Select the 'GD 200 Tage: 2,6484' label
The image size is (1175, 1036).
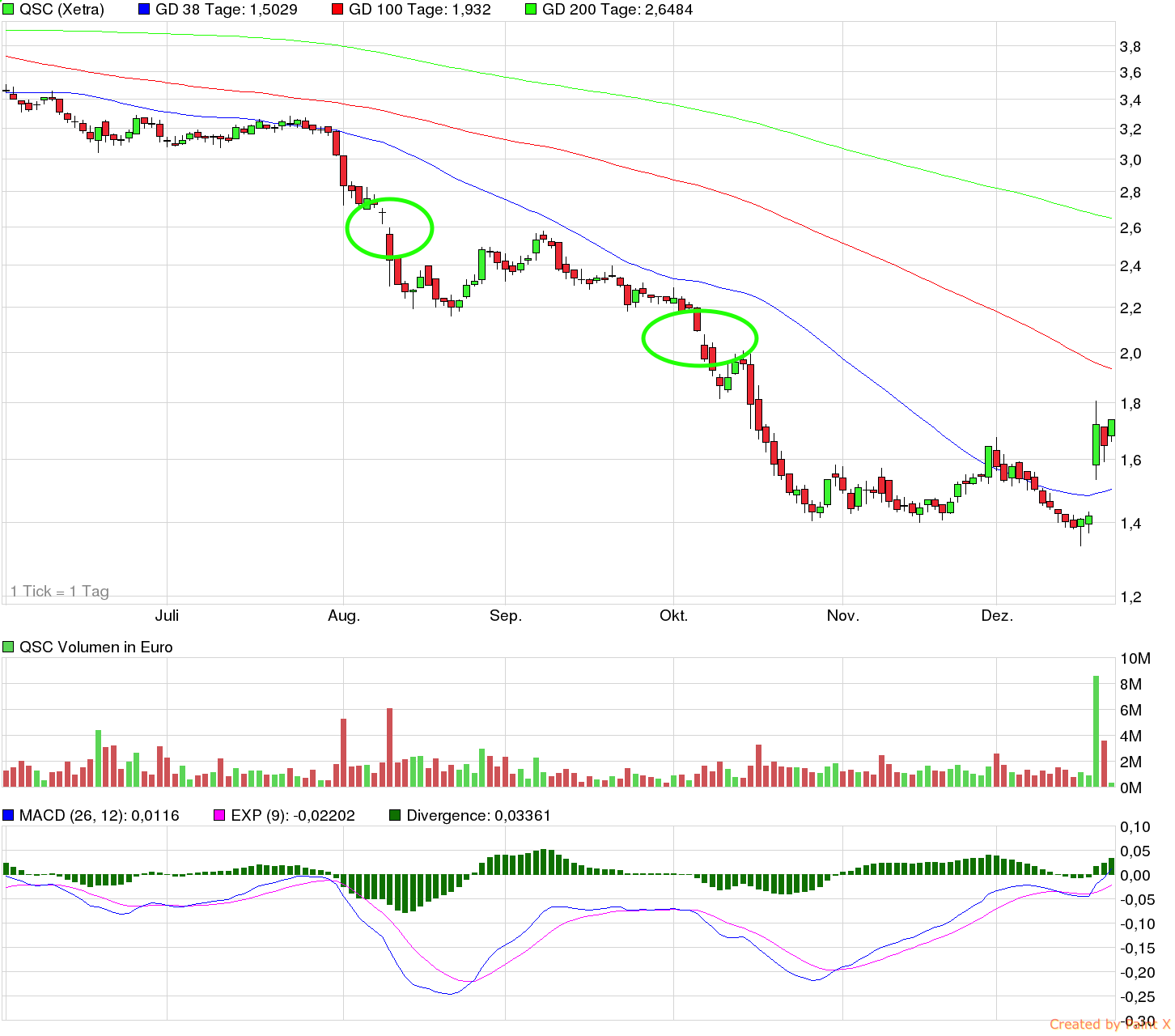pos(617,10)
